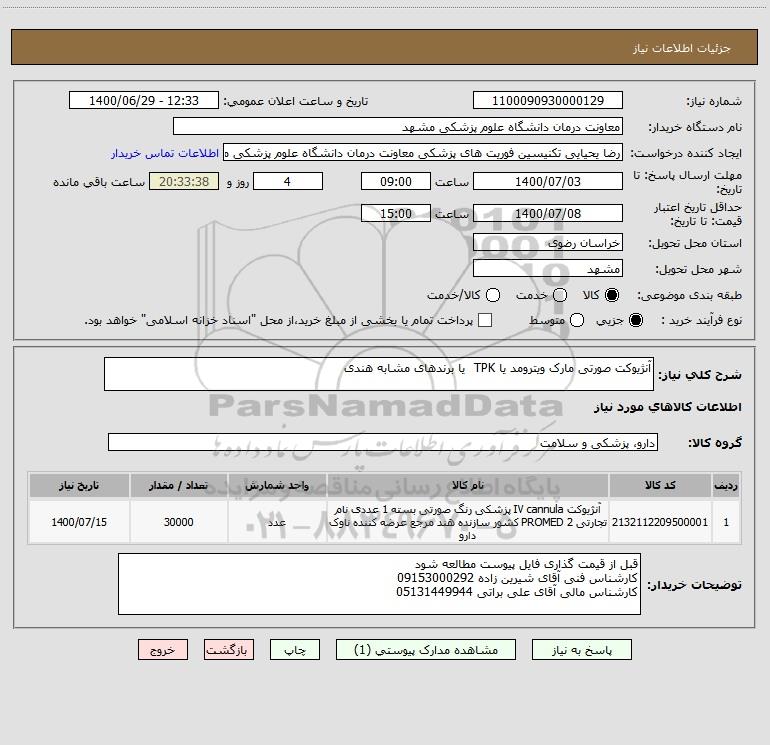The image size is (770, 745).
Task: Click the کد کالا column header
Action: point(660,486)
